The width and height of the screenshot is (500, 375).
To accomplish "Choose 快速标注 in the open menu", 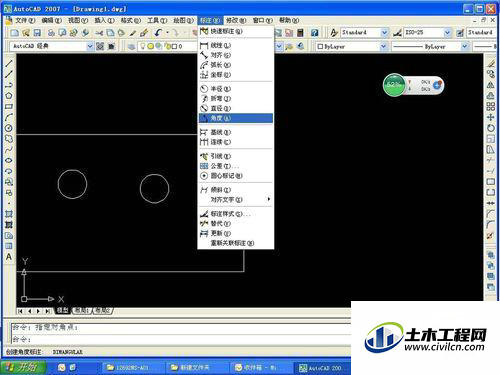I will tap(236, 31).
